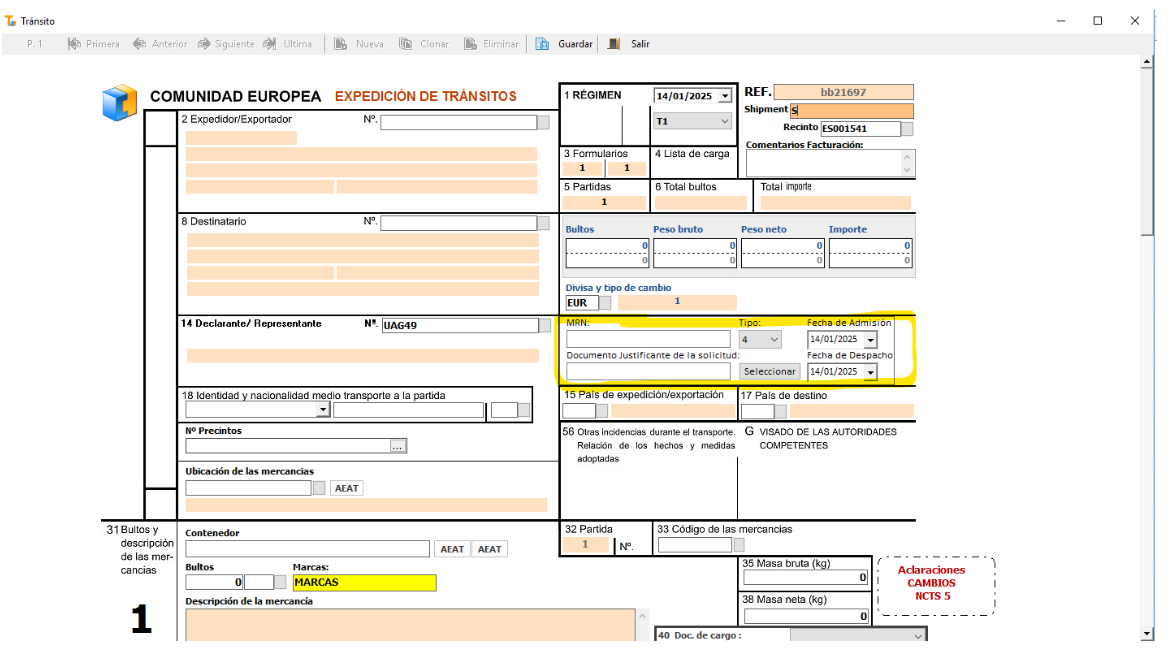Image resolution: width=1176 pixels, height=656 pixels.
Task: Click the Guardar save icon in toolbar
Action: [x=542, y=44]
